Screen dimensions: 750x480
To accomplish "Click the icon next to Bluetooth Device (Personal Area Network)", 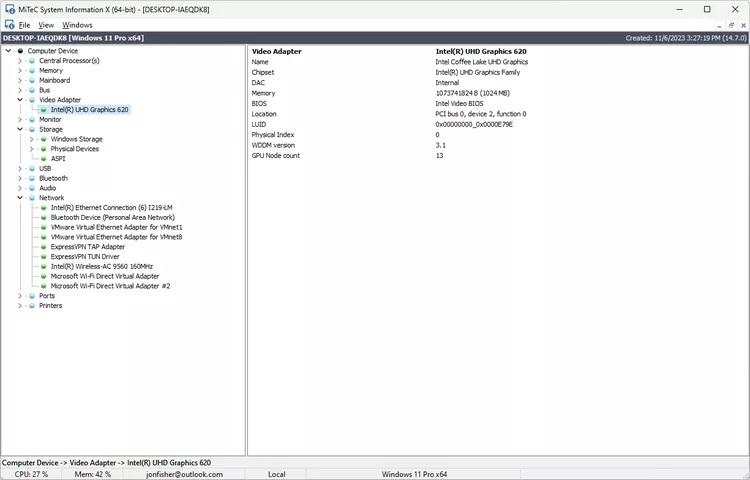I will point(43,217).
